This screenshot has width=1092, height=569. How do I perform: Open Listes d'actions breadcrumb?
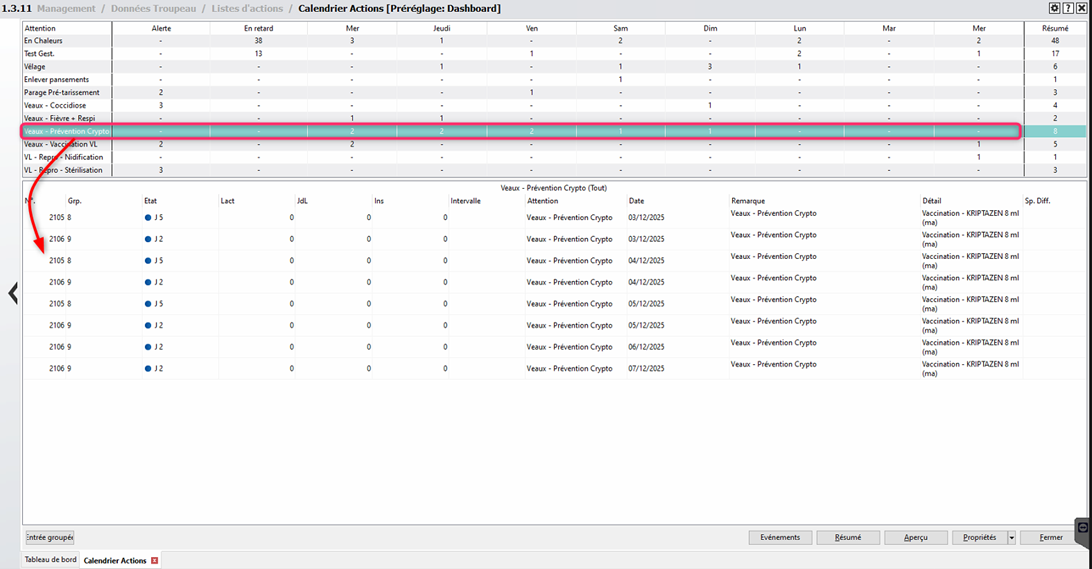pyautogui.click(x=247, y=9)
